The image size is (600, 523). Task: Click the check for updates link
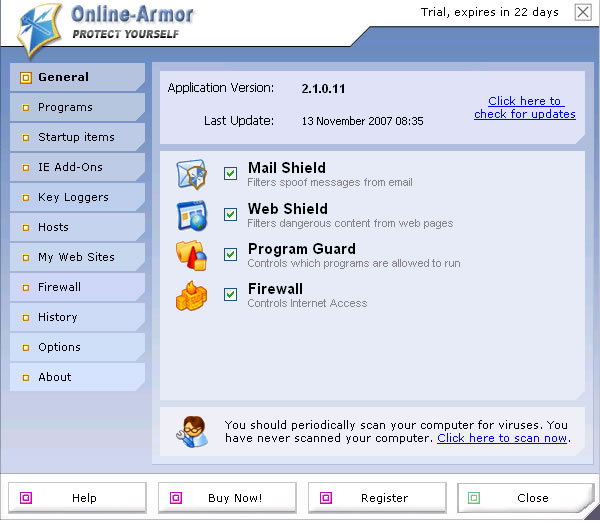pyautogui.click(x=525, y=108)
